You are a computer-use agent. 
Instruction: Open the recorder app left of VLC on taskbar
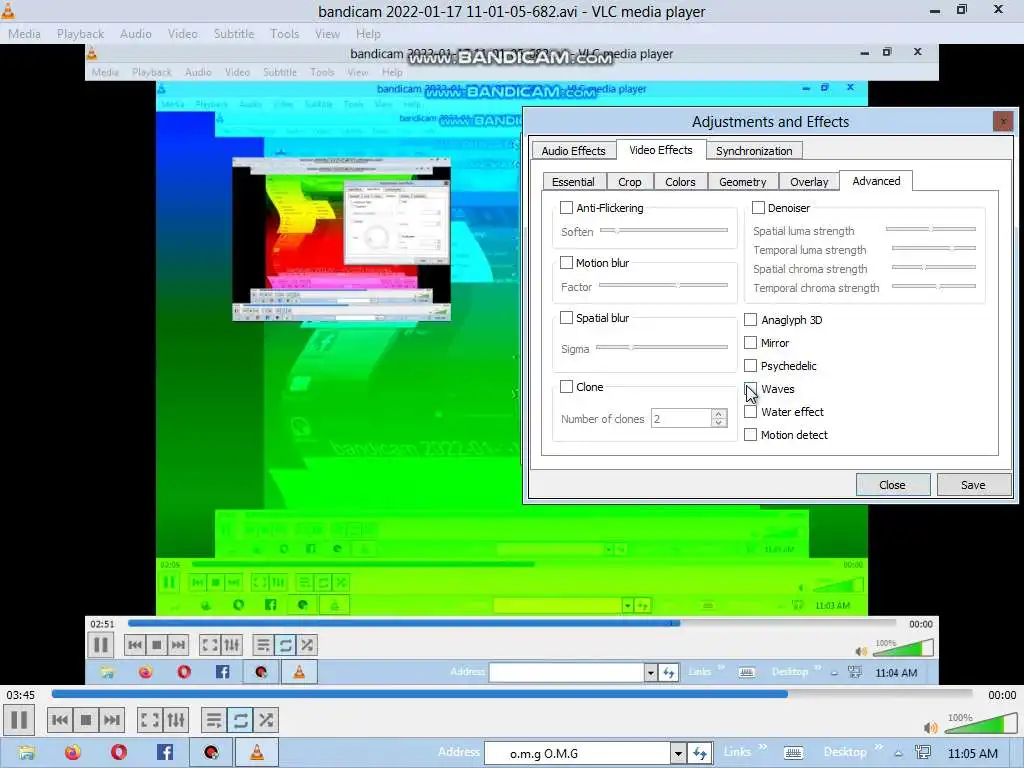click(x=211, y=753)
